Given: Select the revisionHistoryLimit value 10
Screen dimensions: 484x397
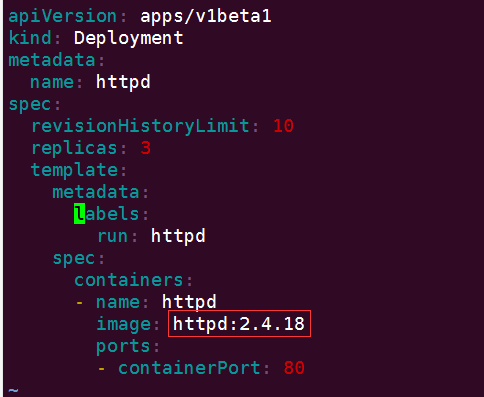Looking at the screenshot, I should tap(283, 126).
